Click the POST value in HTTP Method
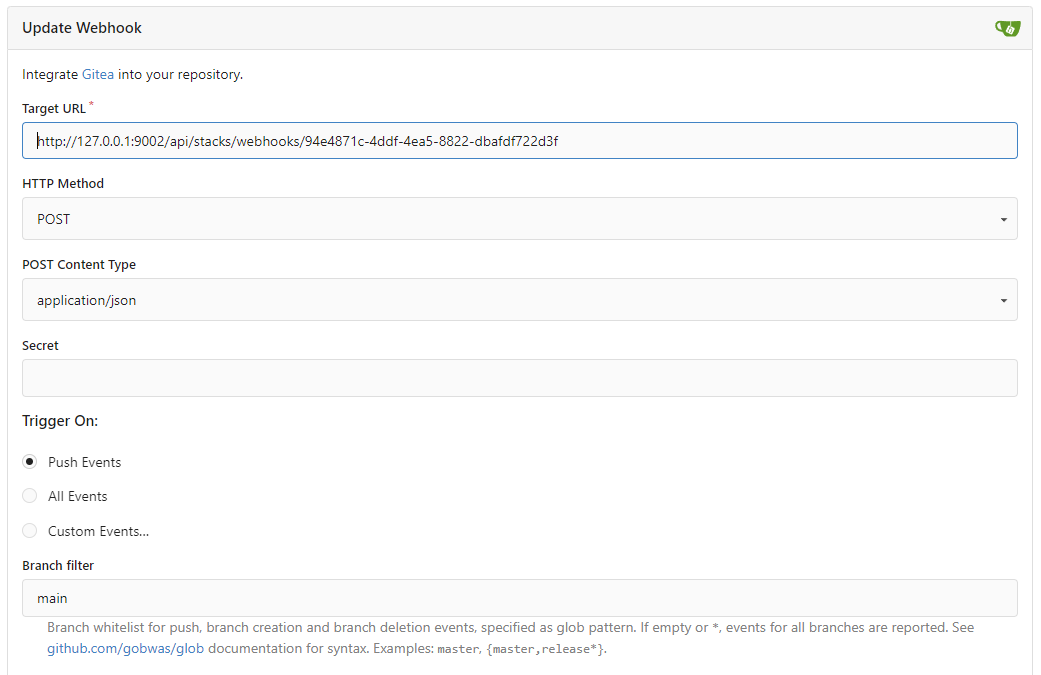 click(x=51, y=219)
